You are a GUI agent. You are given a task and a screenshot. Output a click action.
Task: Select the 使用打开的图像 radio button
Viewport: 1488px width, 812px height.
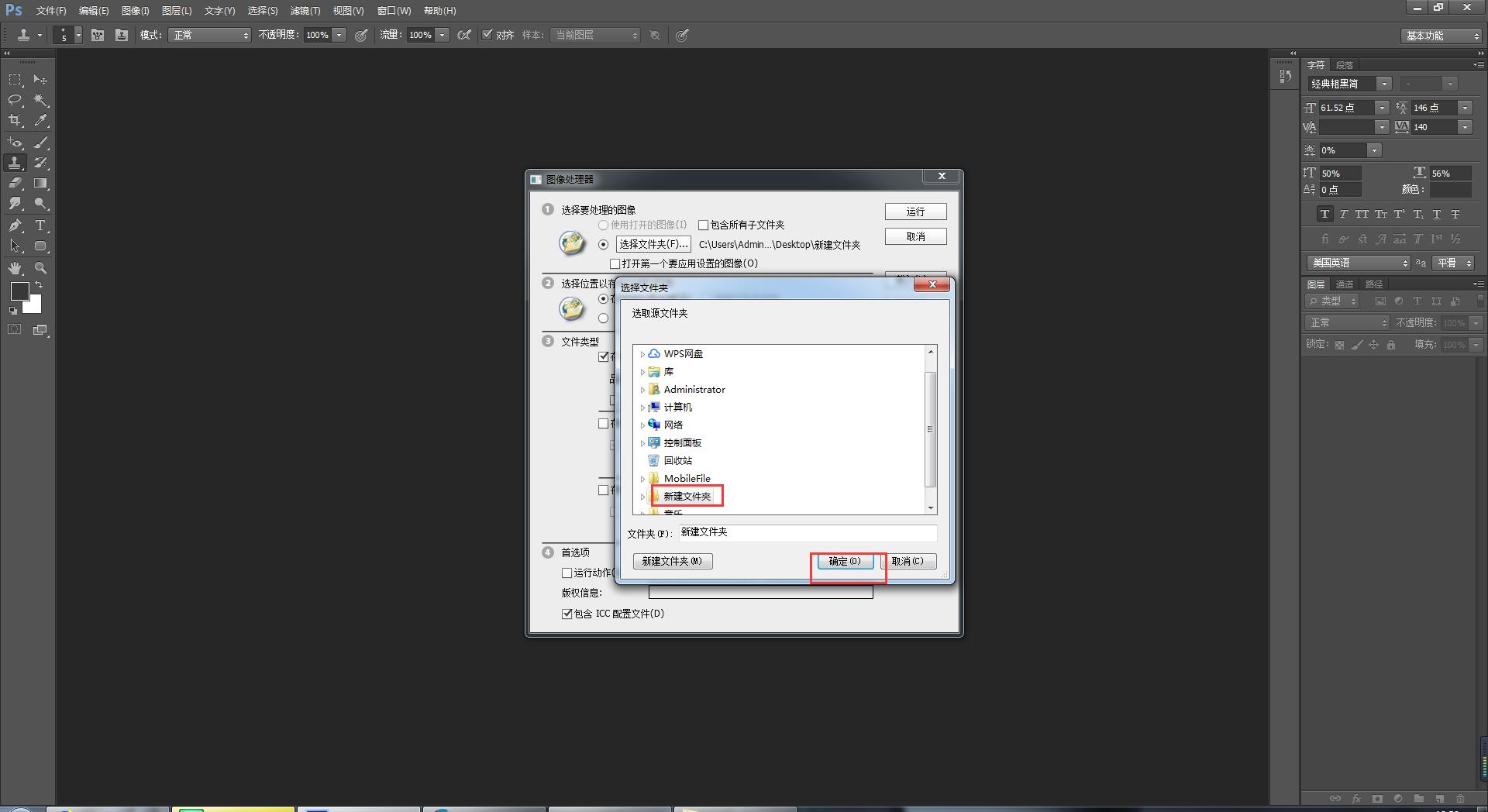[x=604, y=225]
